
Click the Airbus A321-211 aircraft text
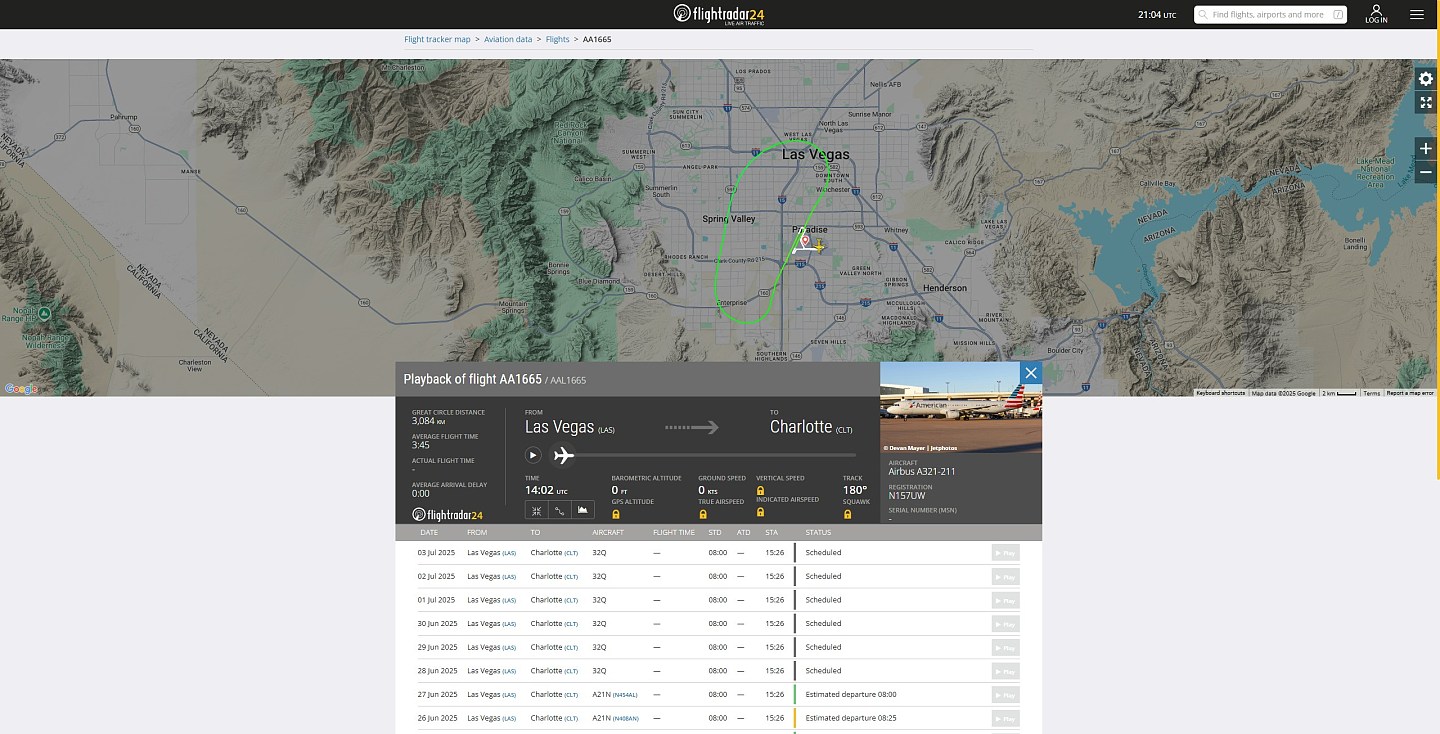pos(922,471)
